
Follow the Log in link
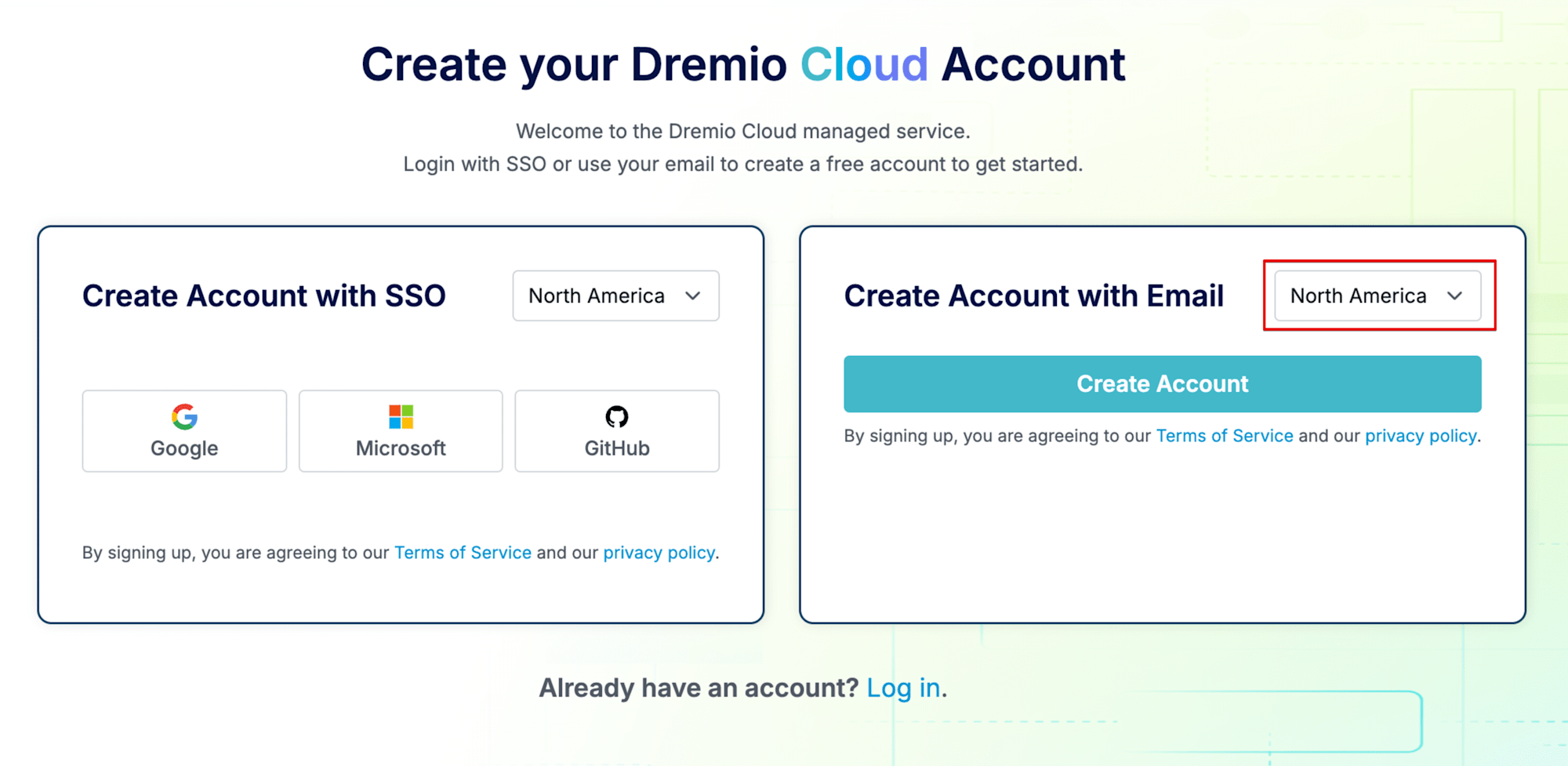click(x=903, y=688)
